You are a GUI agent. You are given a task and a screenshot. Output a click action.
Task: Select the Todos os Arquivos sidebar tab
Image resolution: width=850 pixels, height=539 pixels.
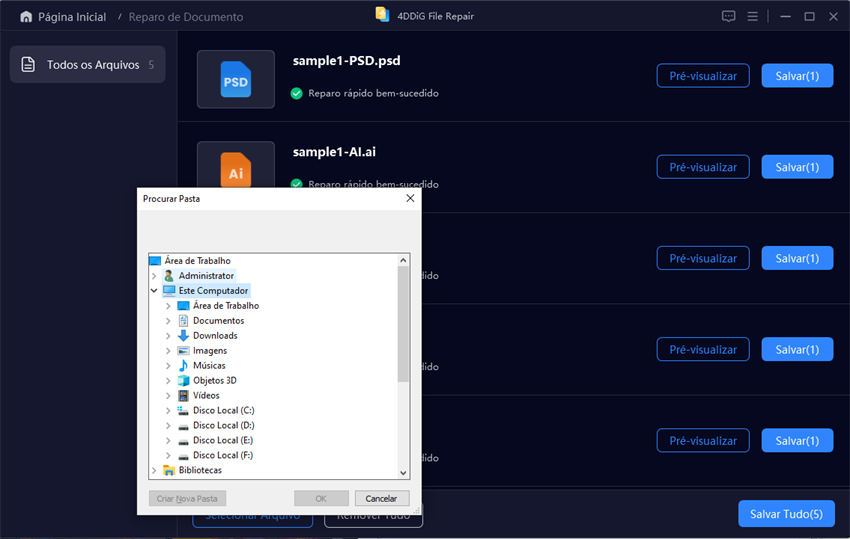pos(87,65)
